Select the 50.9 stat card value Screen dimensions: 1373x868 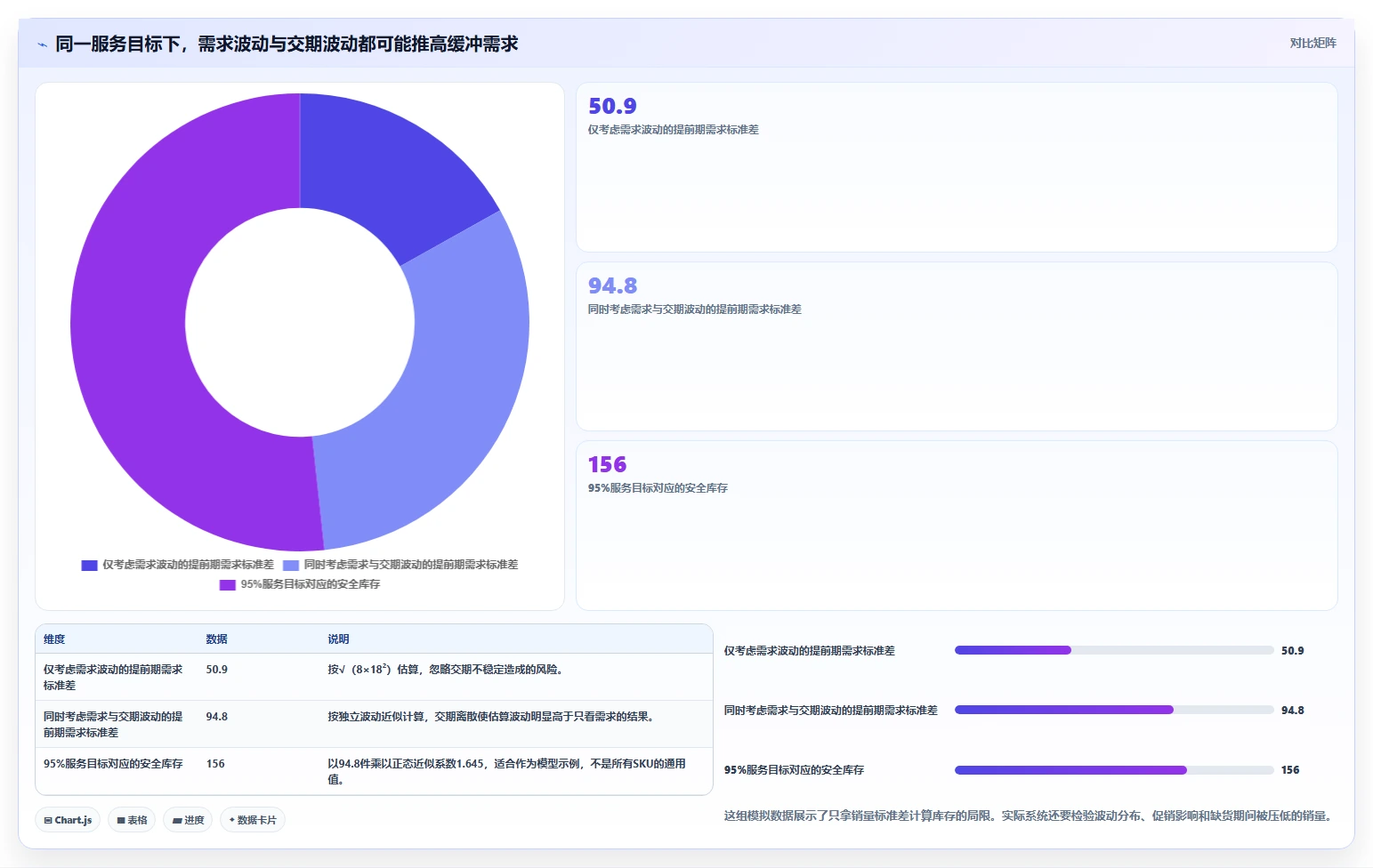612,107
